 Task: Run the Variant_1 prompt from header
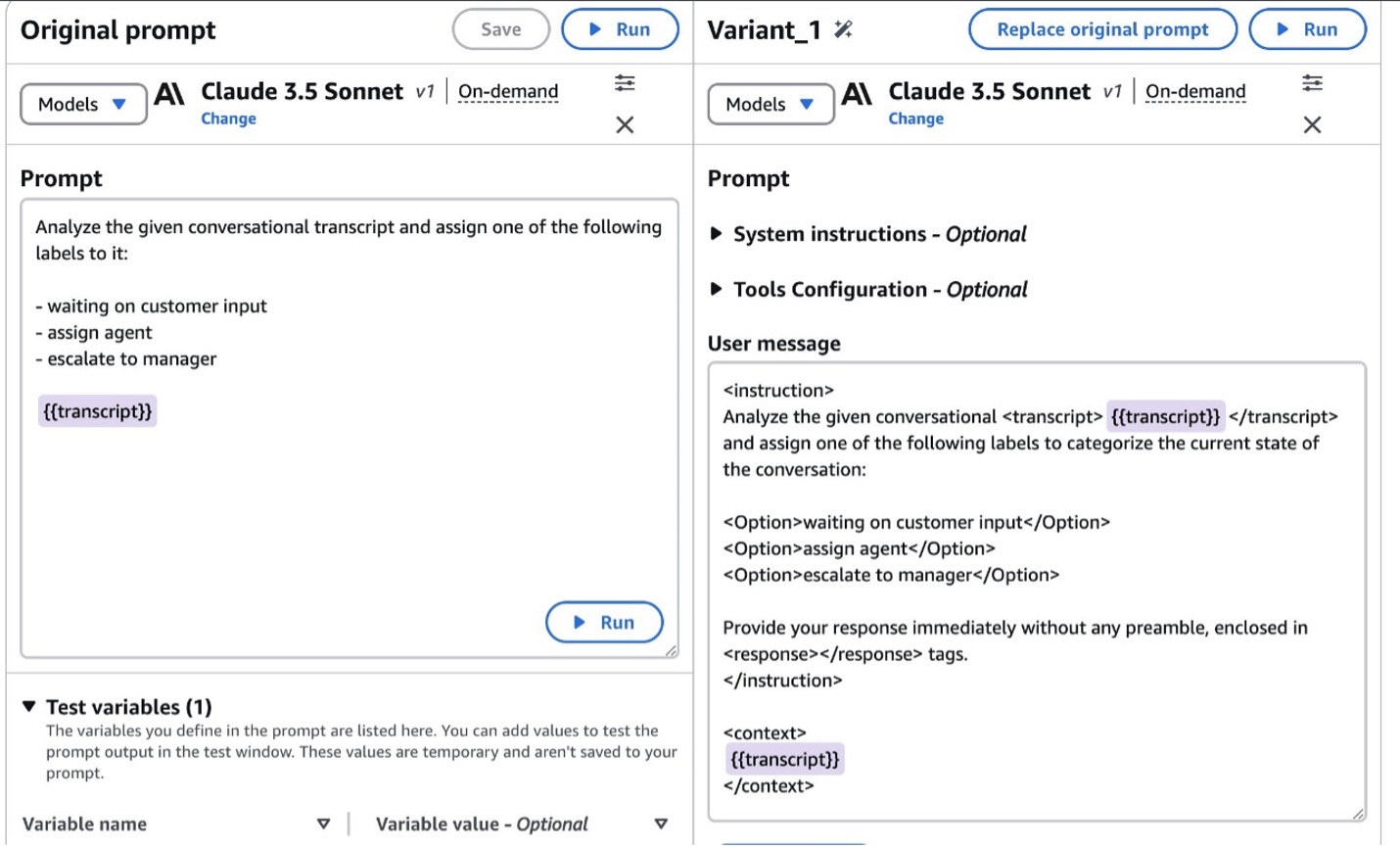1307,29
